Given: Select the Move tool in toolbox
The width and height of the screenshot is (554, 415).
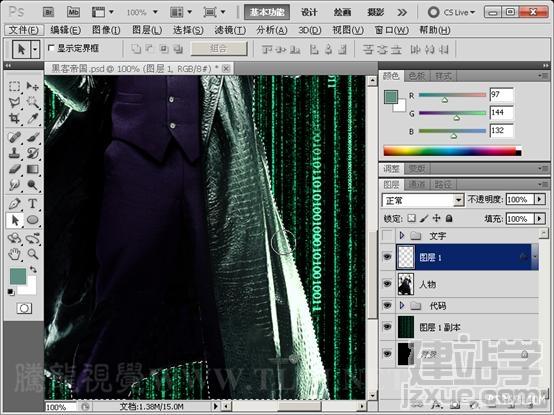Looking at the screenshot, I should (x=33, y=86).
